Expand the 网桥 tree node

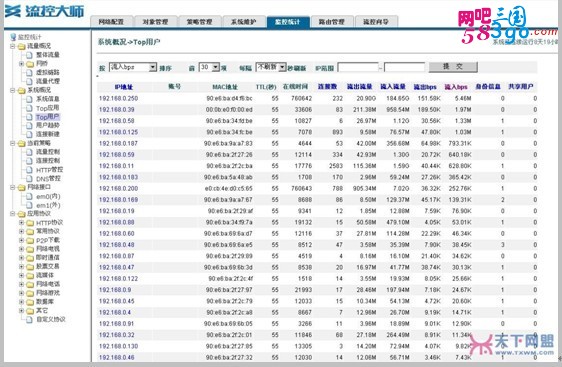[x=21, y=63]
